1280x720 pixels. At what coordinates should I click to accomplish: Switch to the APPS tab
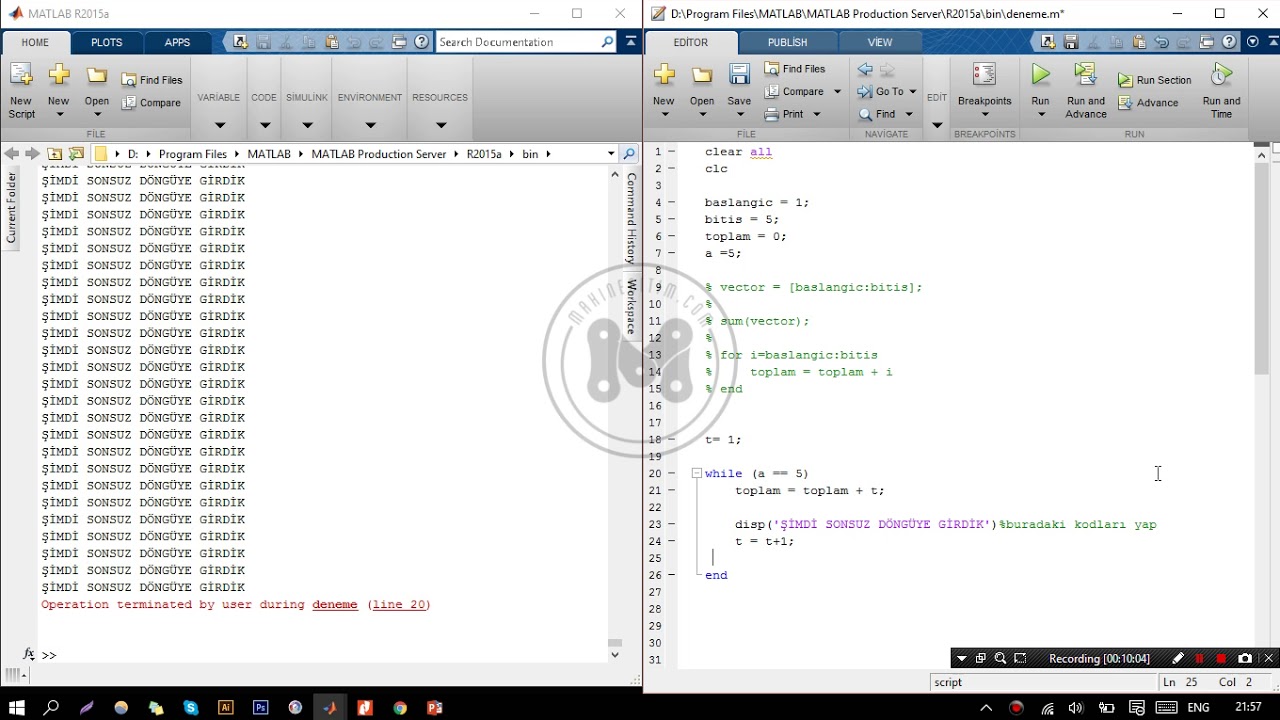tap(177, 42)
